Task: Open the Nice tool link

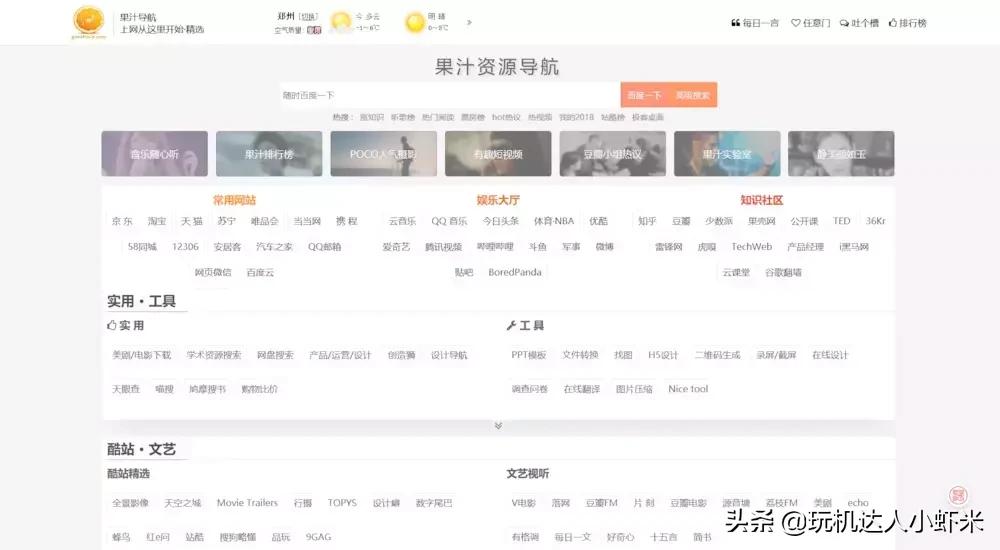Action: (688, 389)
